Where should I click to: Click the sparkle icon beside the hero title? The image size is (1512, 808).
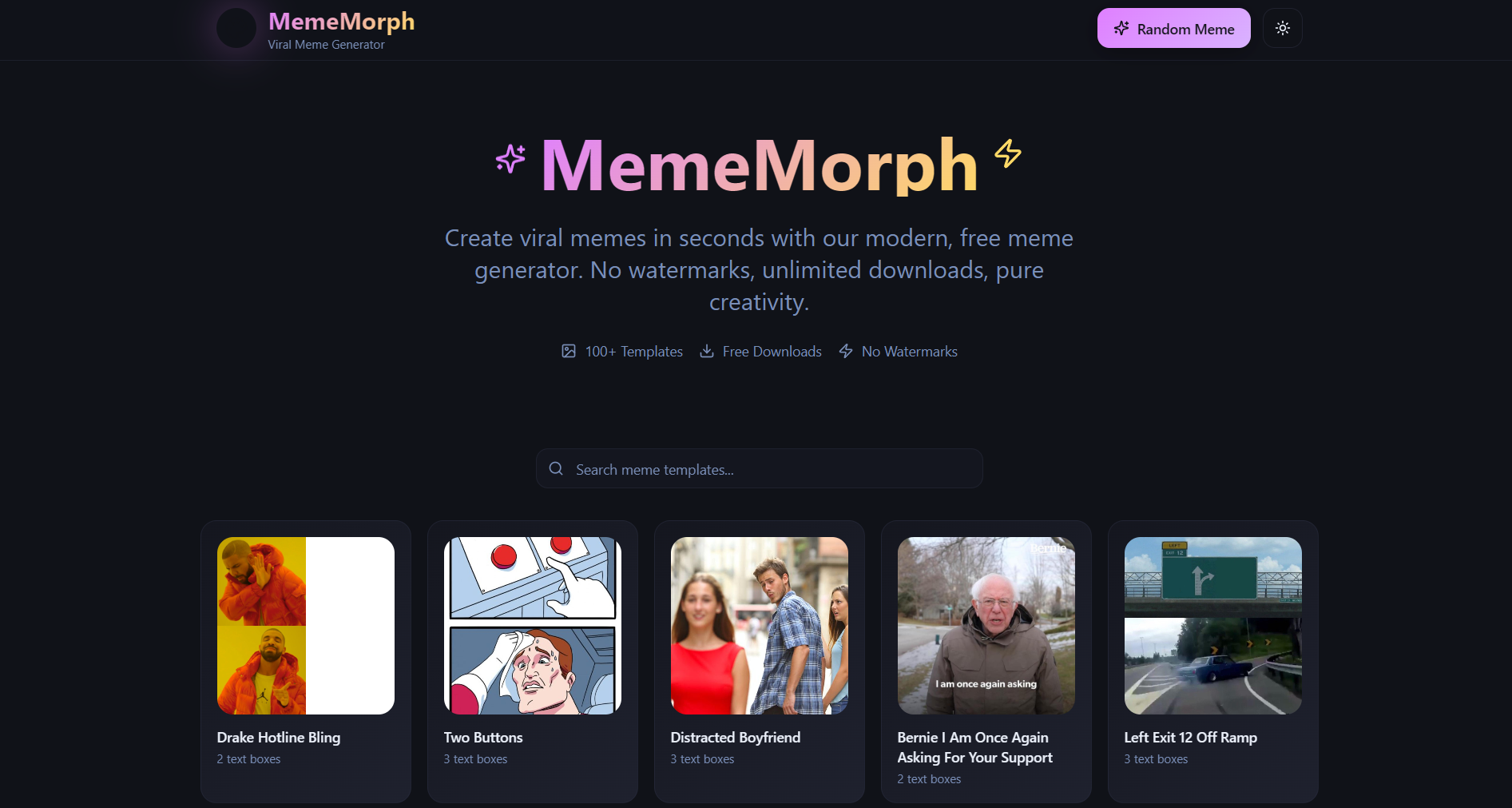(510, 158)
